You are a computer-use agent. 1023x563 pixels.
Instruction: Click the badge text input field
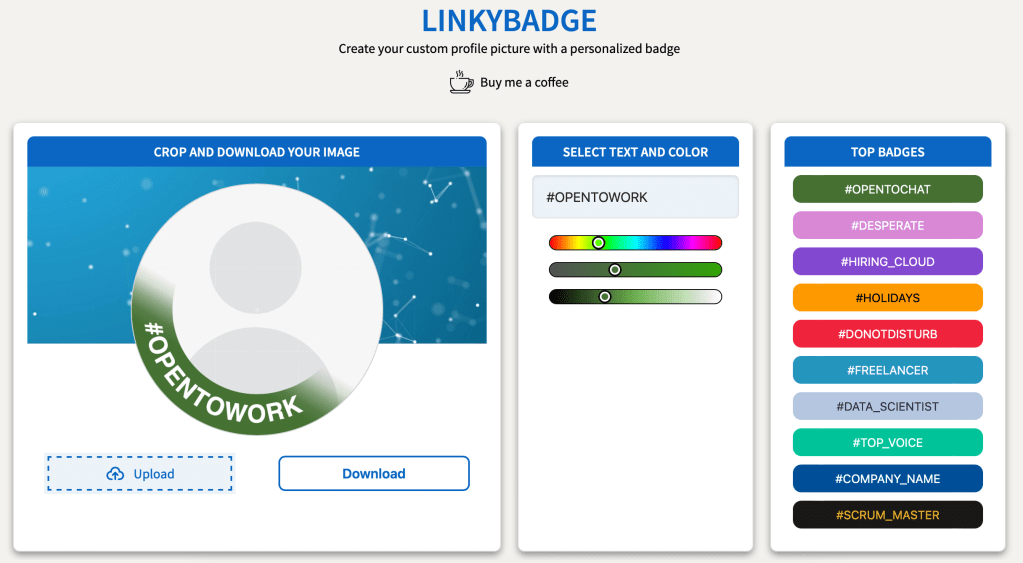635,197
